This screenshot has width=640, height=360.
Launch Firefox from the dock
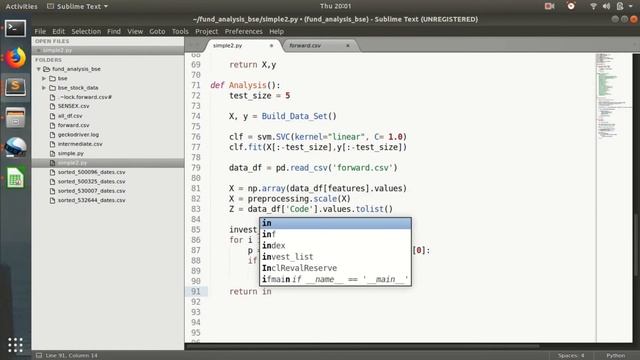point(15,58)
